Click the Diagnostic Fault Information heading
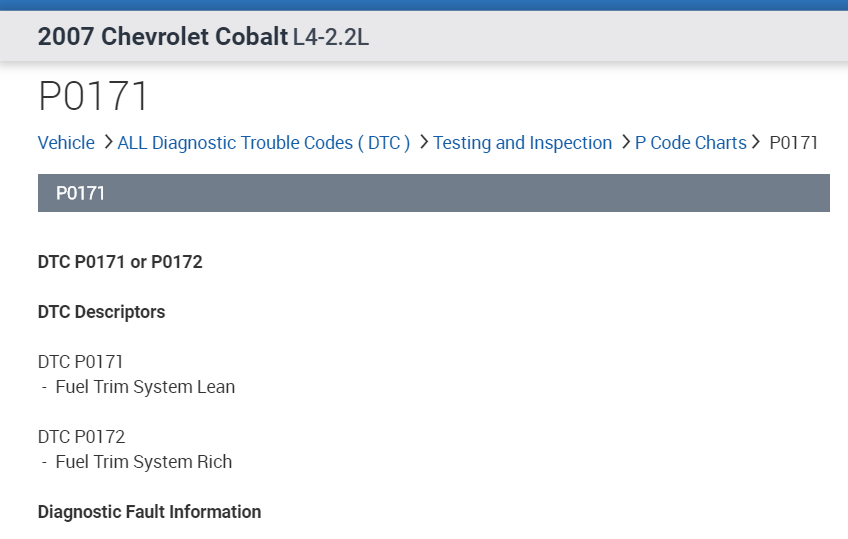 [x=149, y=512]
